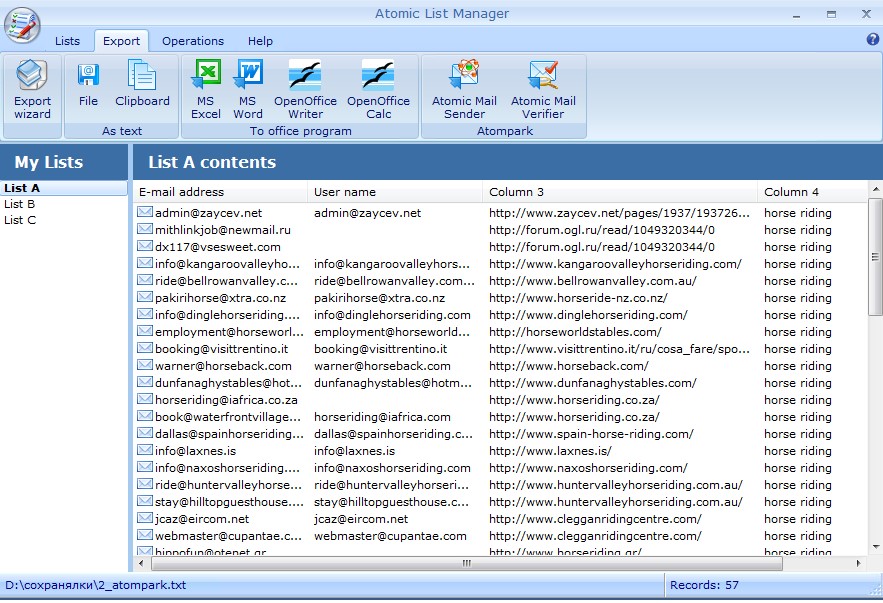Export to OpenOffice Calc
Screen dimensions: 883x603
click(x=378, y=85)
